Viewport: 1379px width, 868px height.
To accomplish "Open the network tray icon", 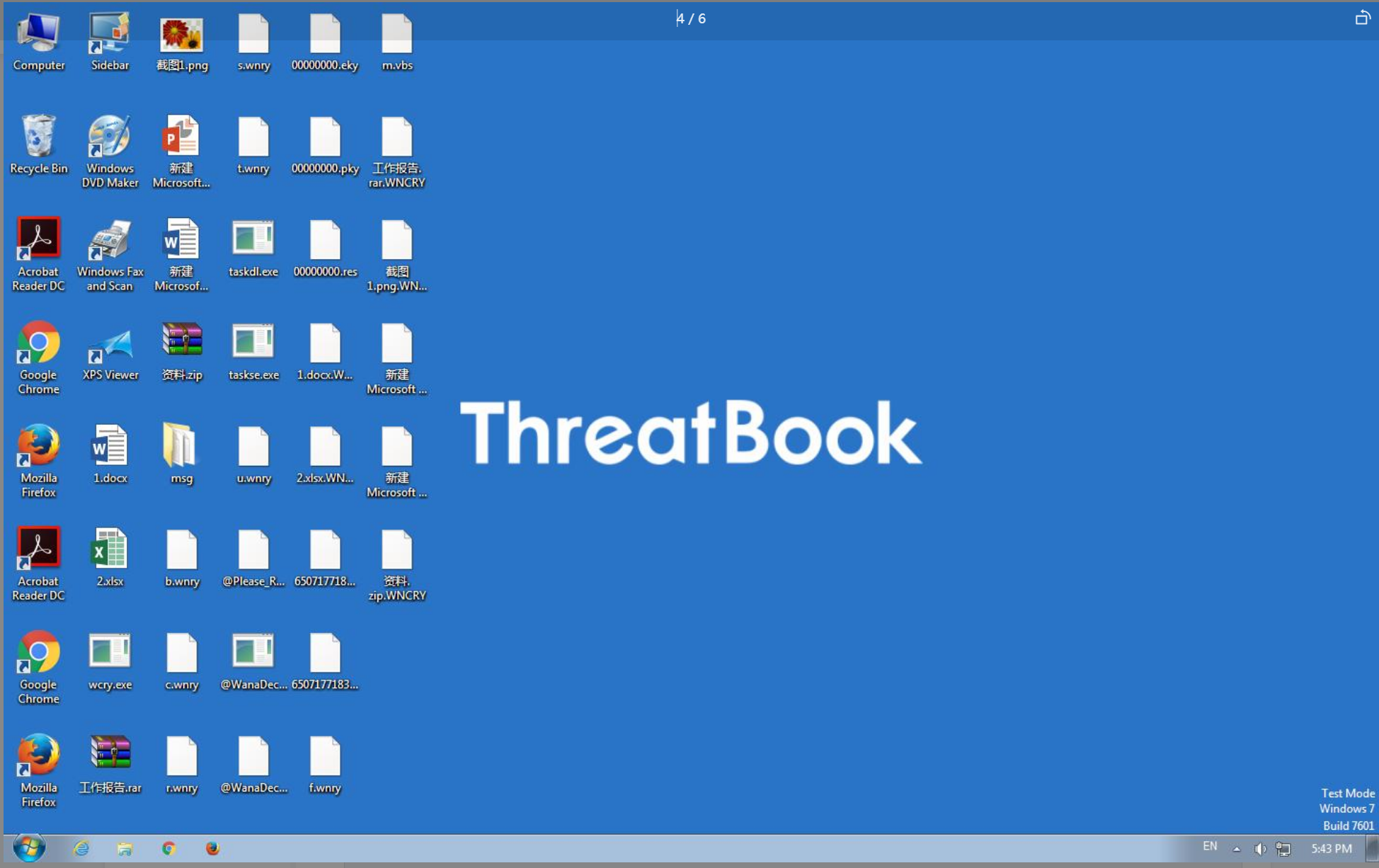I will [x=1283, y=849].
